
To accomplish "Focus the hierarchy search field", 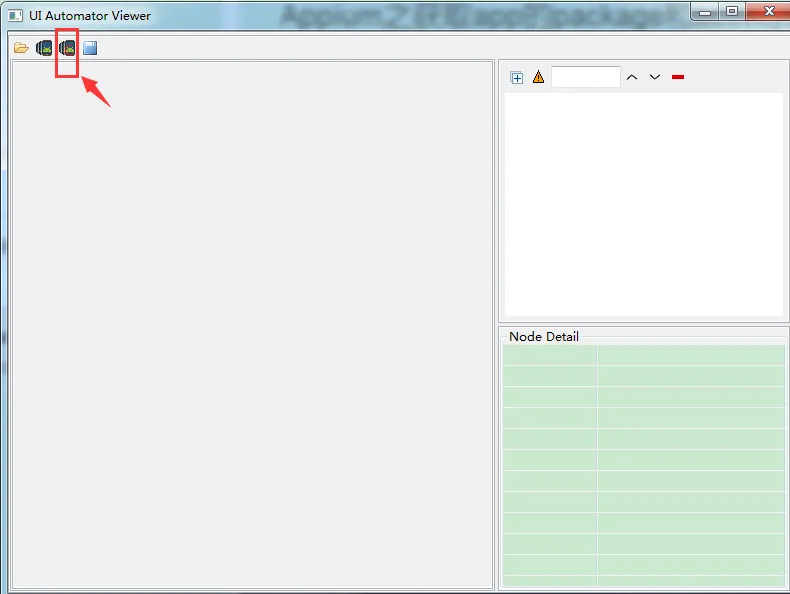I will (585, 77).
